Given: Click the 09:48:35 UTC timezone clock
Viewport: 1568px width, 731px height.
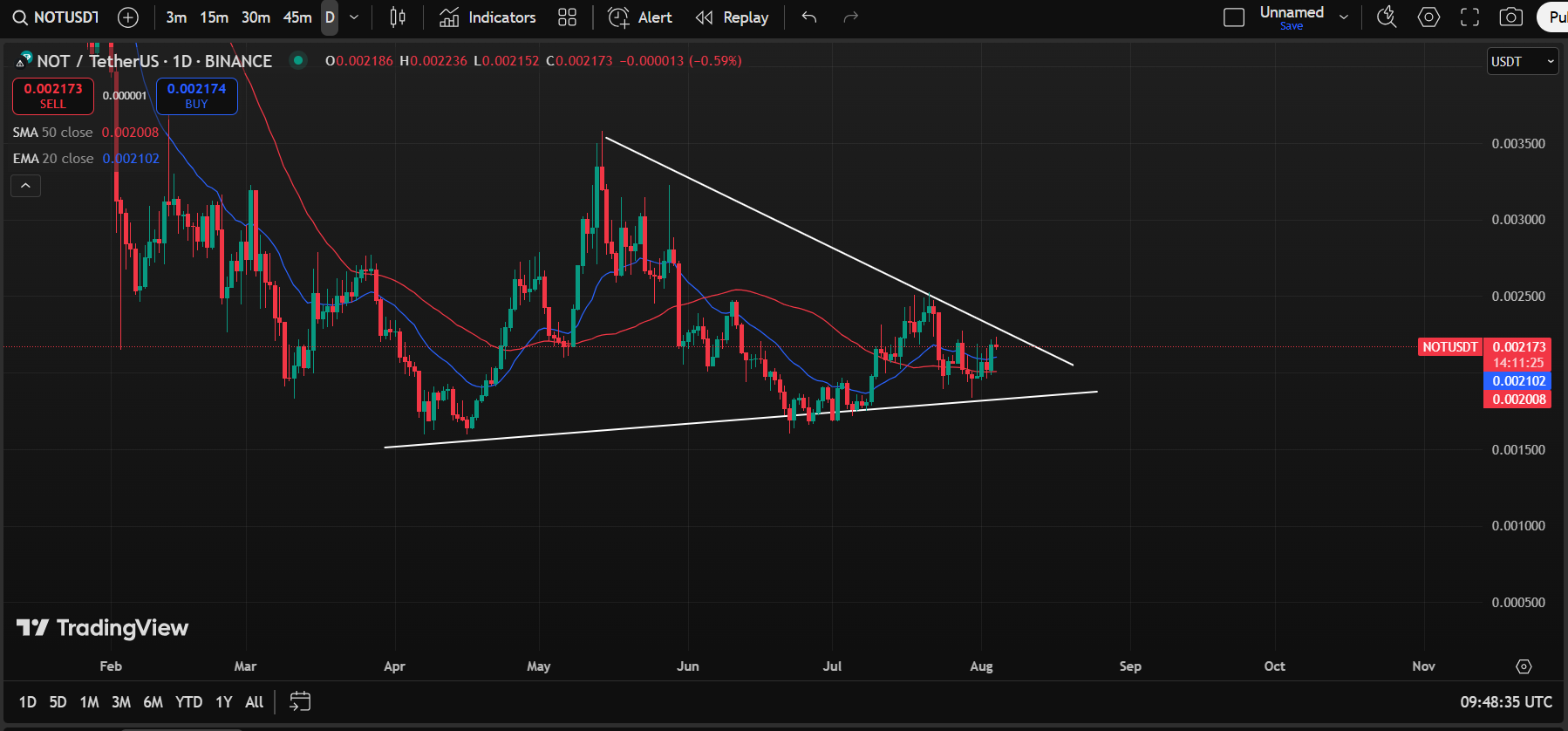Looking at the screenshot, I should [x=1506, y=702].
